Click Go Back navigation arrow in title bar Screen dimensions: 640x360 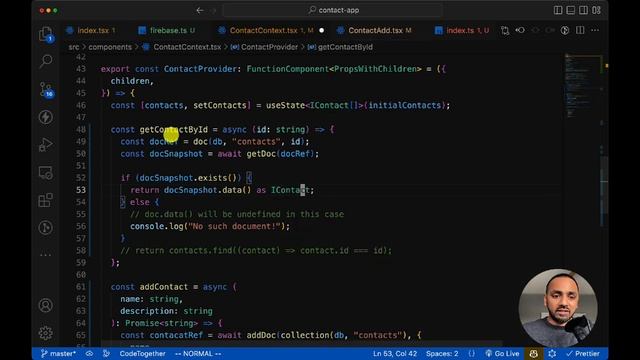[x=200, y=10]
